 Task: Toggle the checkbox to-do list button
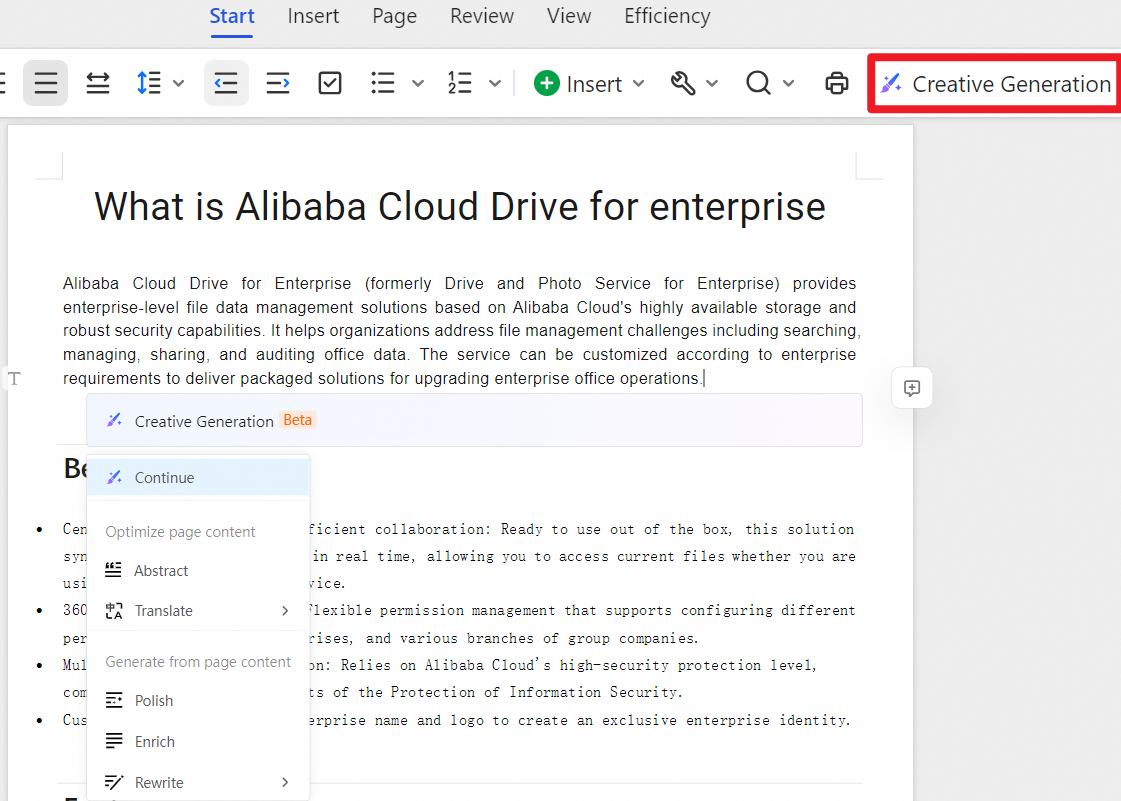330,84
